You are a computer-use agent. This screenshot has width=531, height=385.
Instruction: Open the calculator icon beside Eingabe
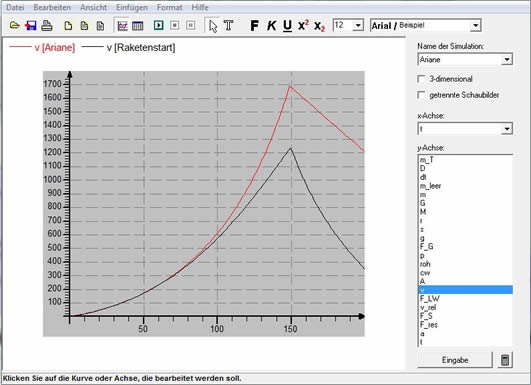(505, 360)
